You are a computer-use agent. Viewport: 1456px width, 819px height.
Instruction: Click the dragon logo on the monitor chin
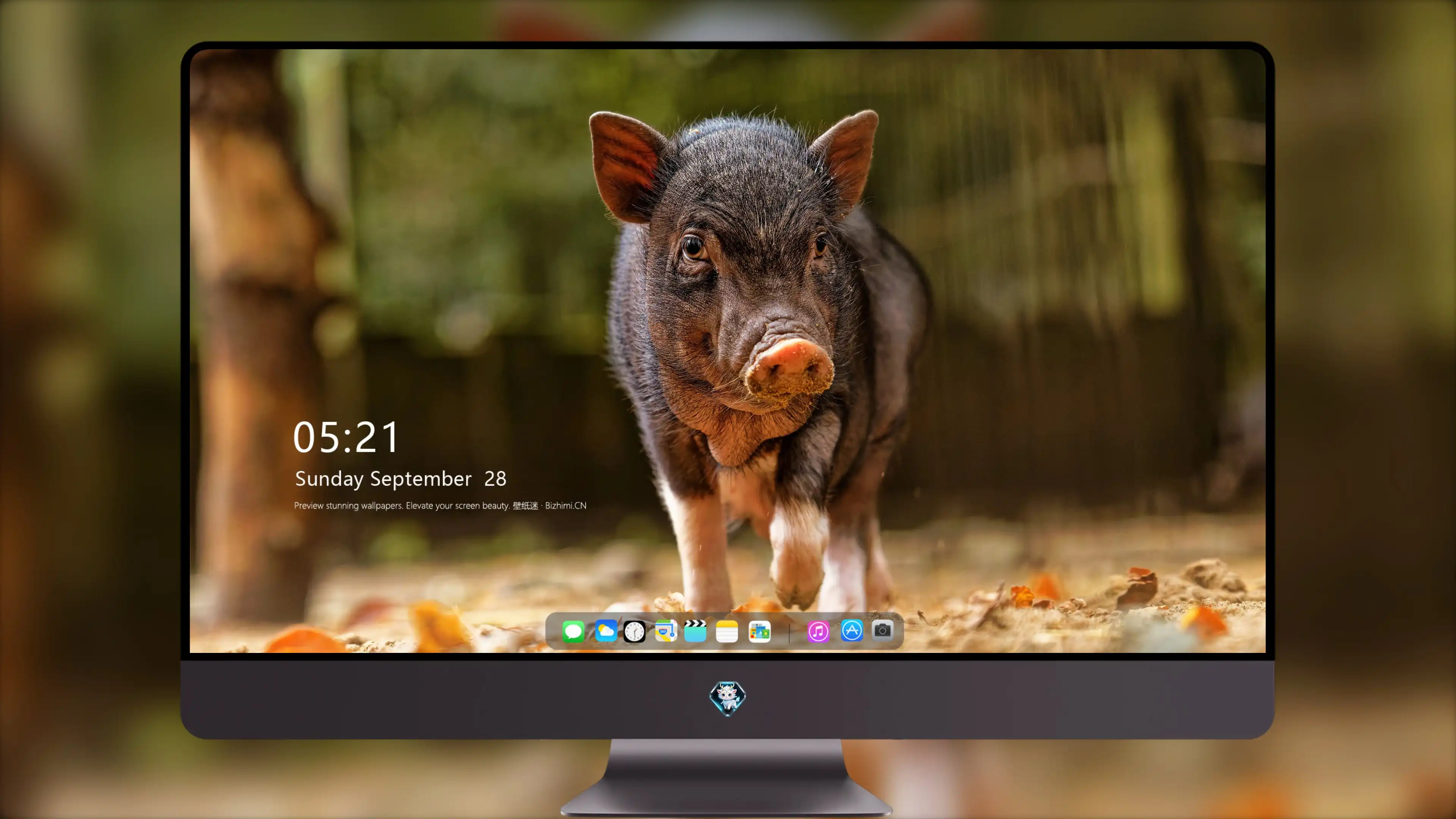(x=728, y=698)
